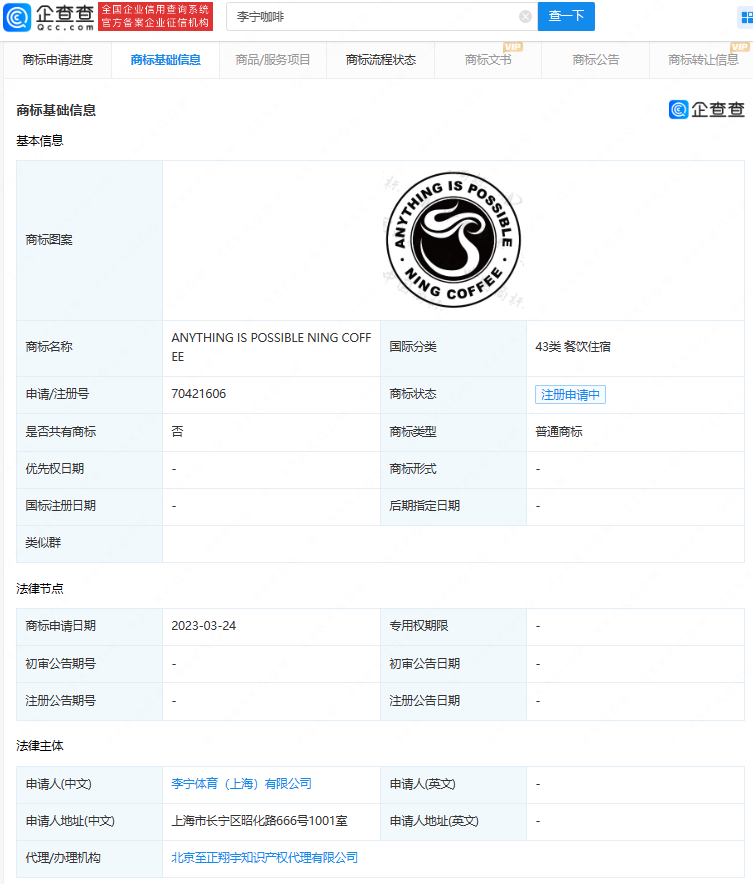Open the 商标申请进度 tab
This screenshot has width=753, height=884.
pyautogui.click(x=57, y=60)
